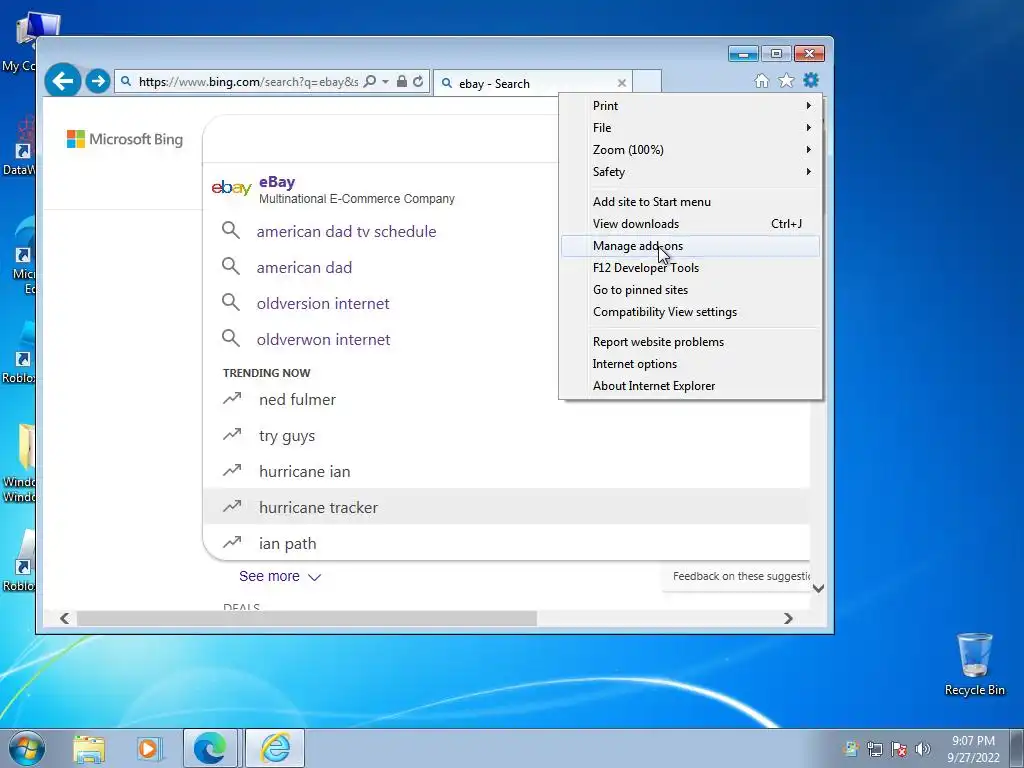Screen dimensions: 1024x768
Task: Select About Internet Explorer
Action: (x=690, y=386)
